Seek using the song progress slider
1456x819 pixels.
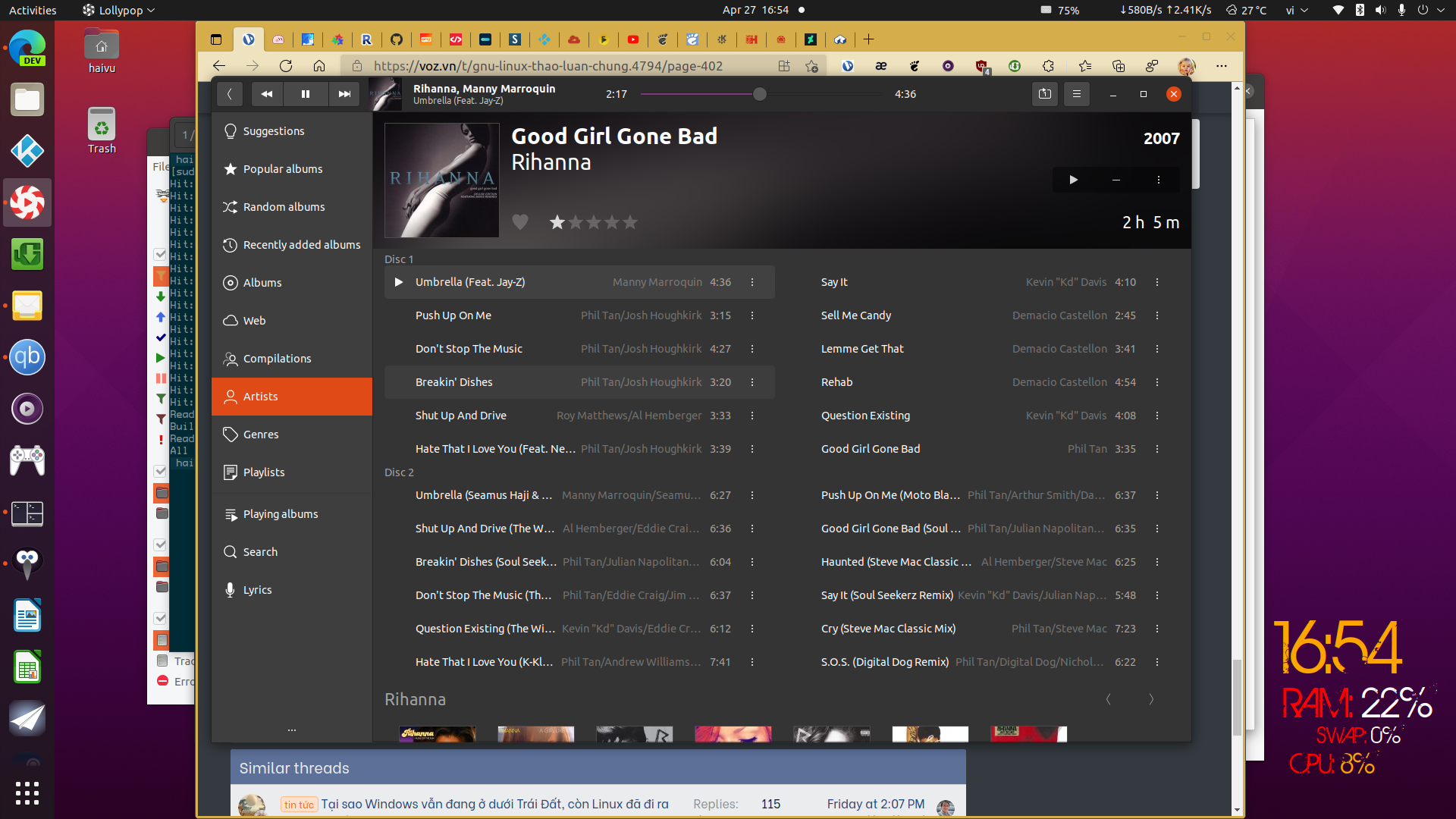[x=761, y=94]
